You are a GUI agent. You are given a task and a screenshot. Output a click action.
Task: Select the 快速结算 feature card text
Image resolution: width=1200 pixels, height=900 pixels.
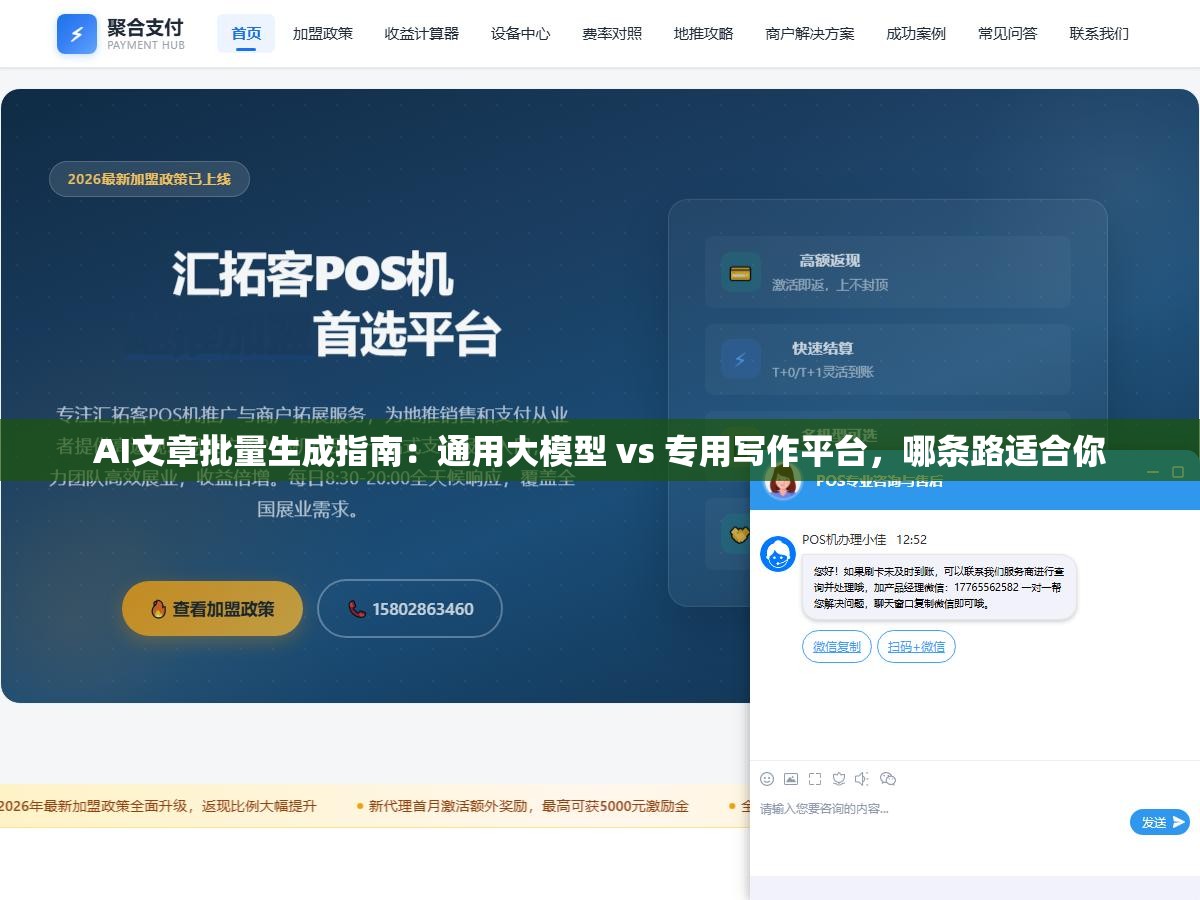823,348
